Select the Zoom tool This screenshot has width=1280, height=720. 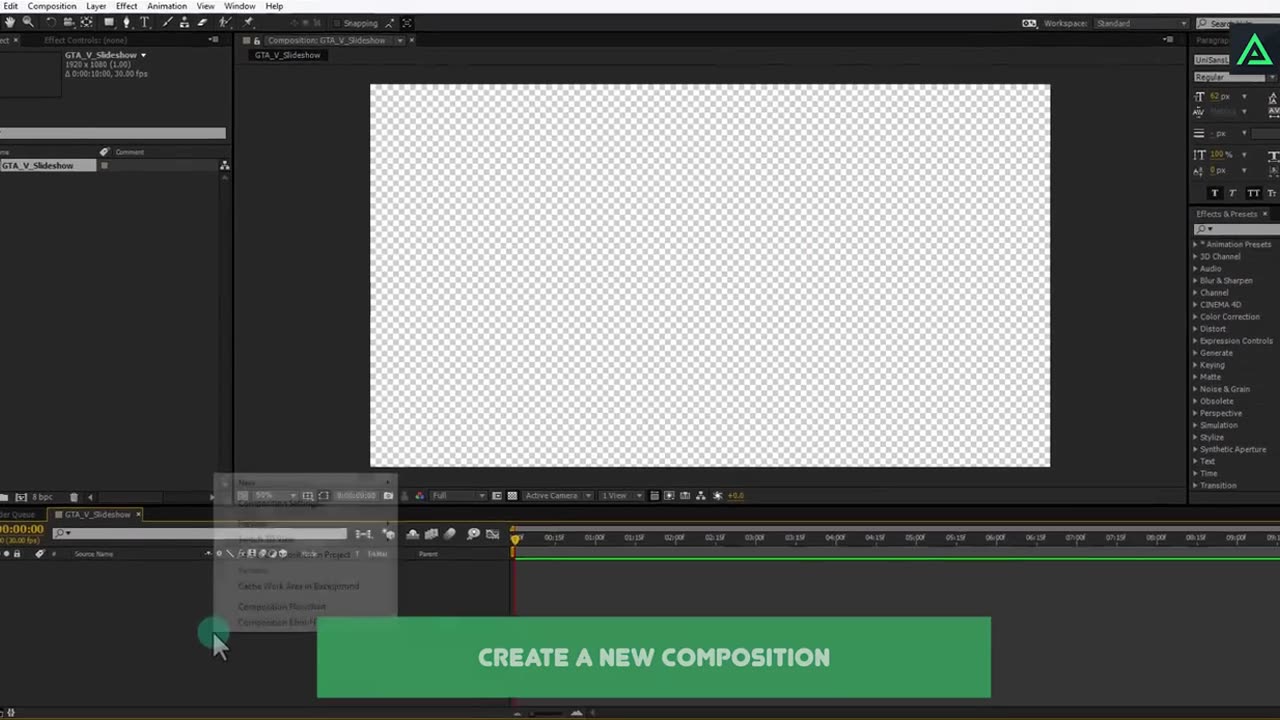(28, 22)
